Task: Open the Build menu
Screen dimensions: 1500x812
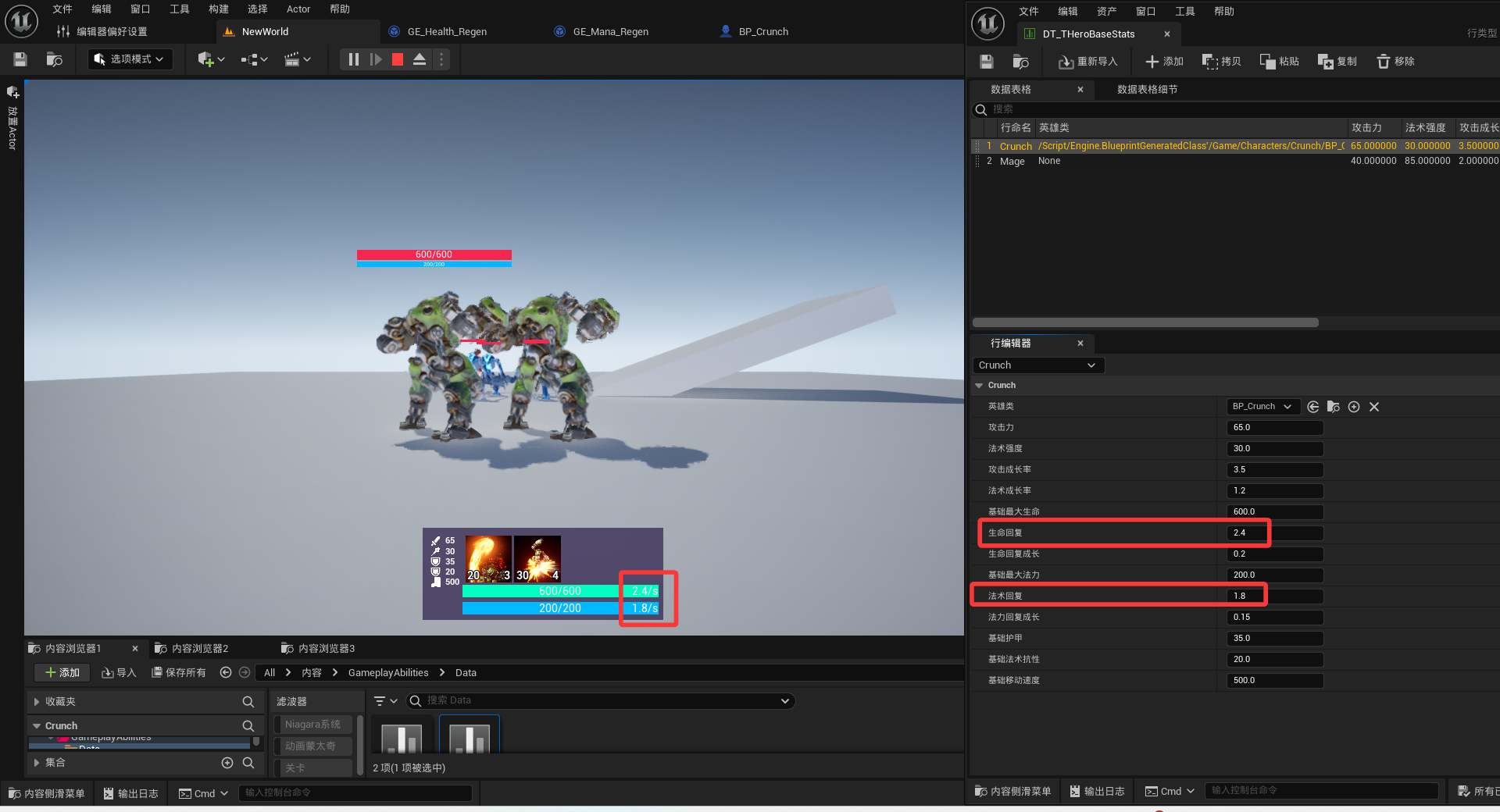Action: [x=219, y=9]
